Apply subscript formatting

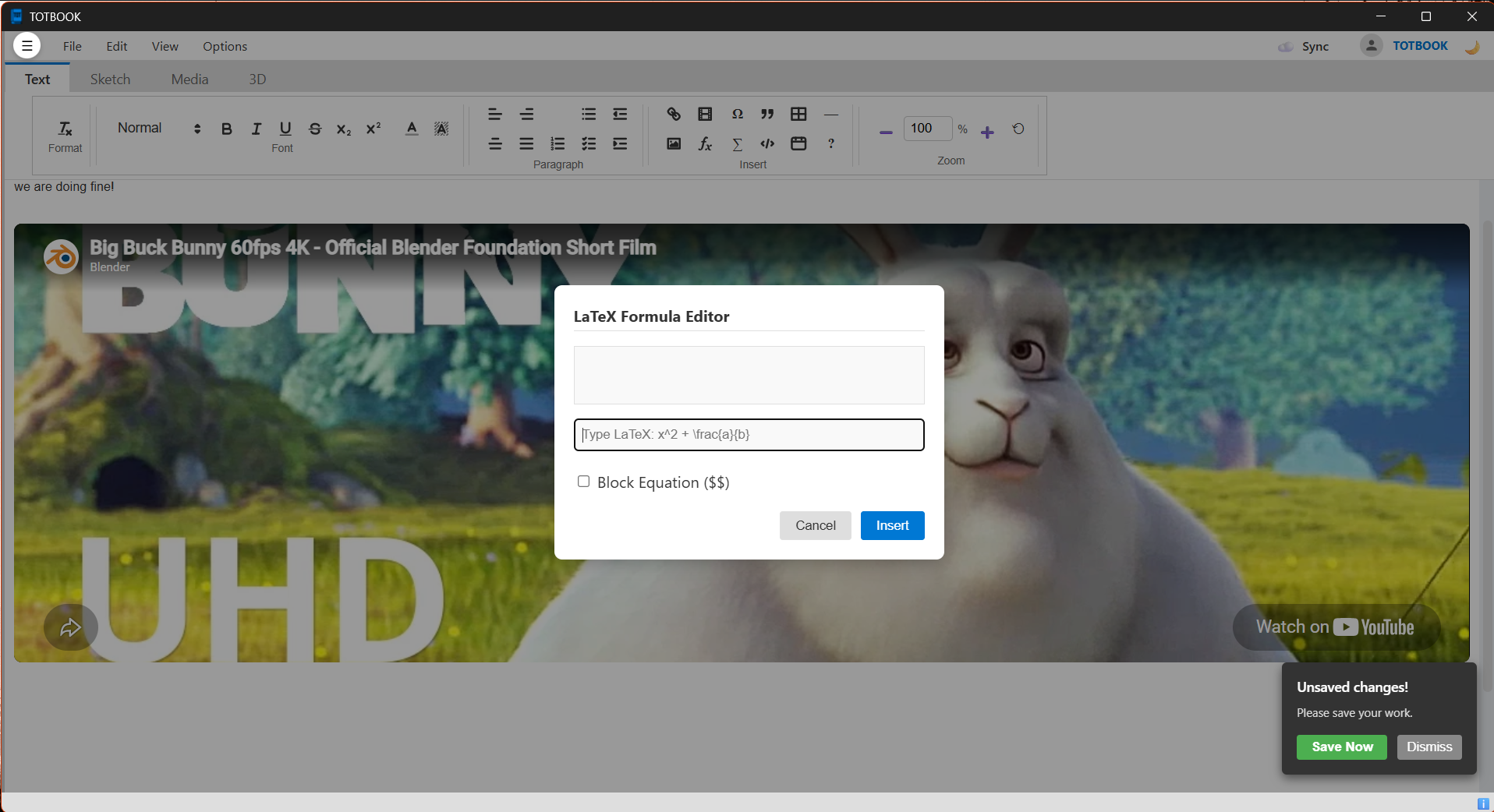(344, 129)
